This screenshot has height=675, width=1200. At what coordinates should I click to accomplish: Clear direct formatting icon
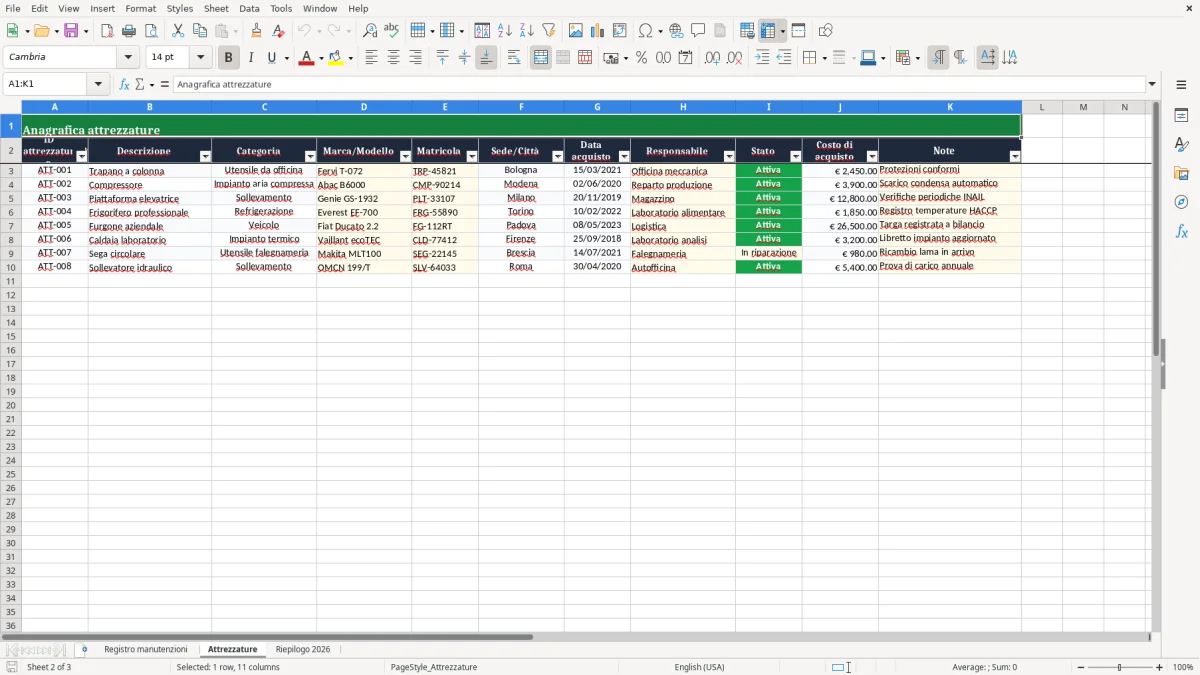279,31
